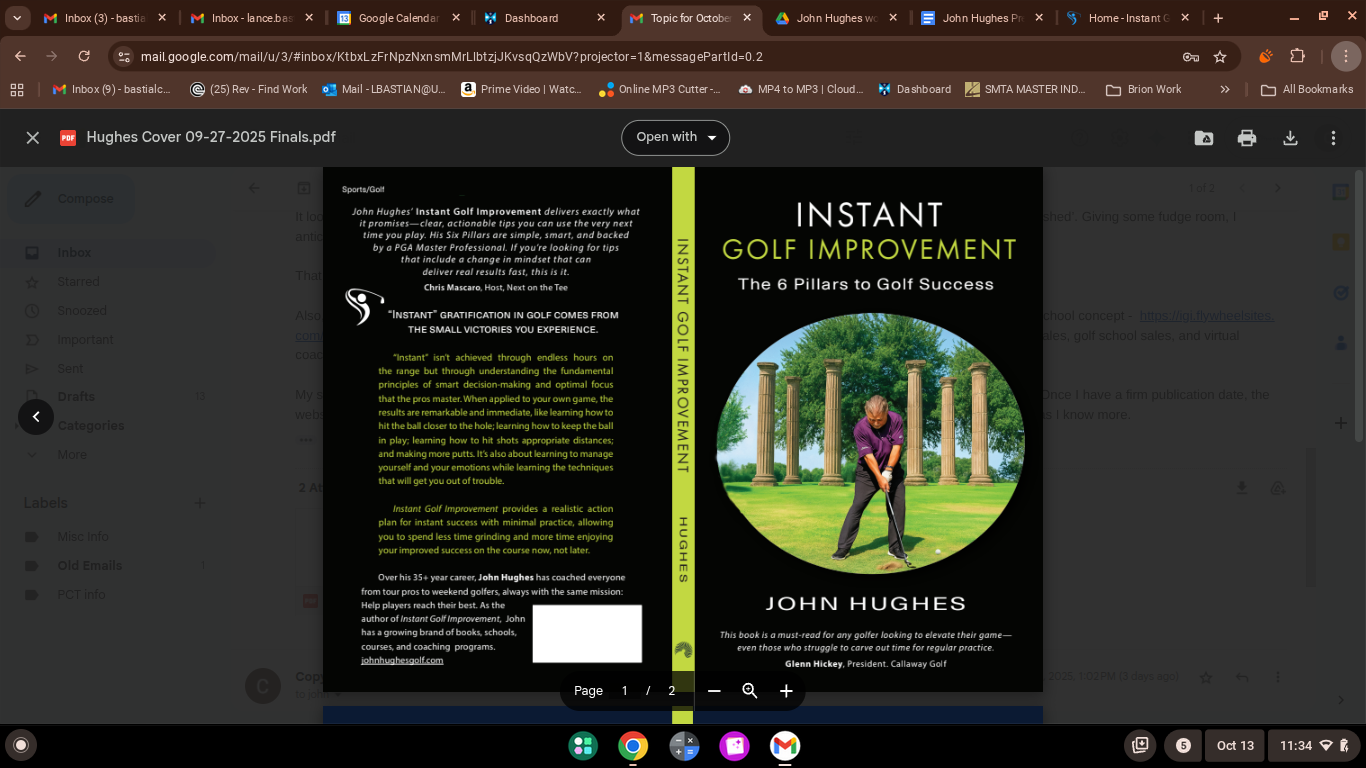
Task: Open the All Bookmarks folder
Action: [1307, 89]
